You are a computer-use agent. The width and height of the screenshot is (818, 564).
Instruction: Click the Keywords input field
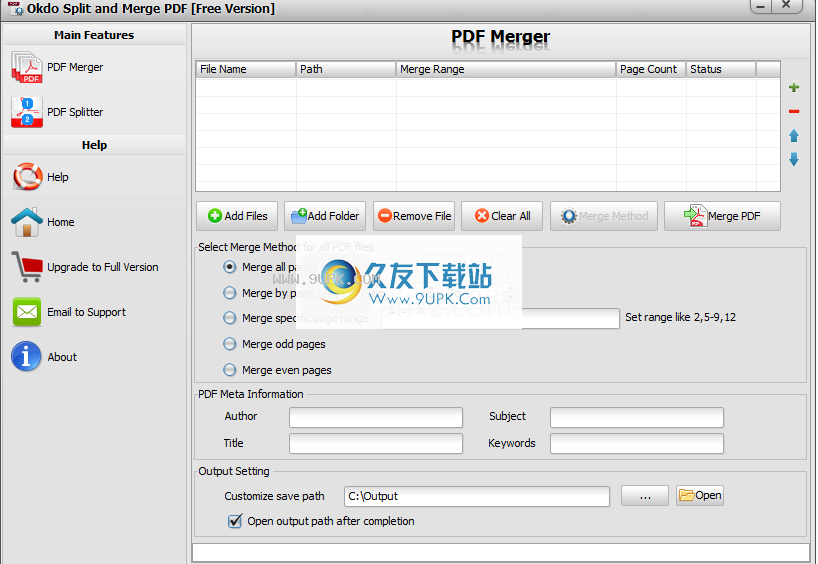point(636,443)
